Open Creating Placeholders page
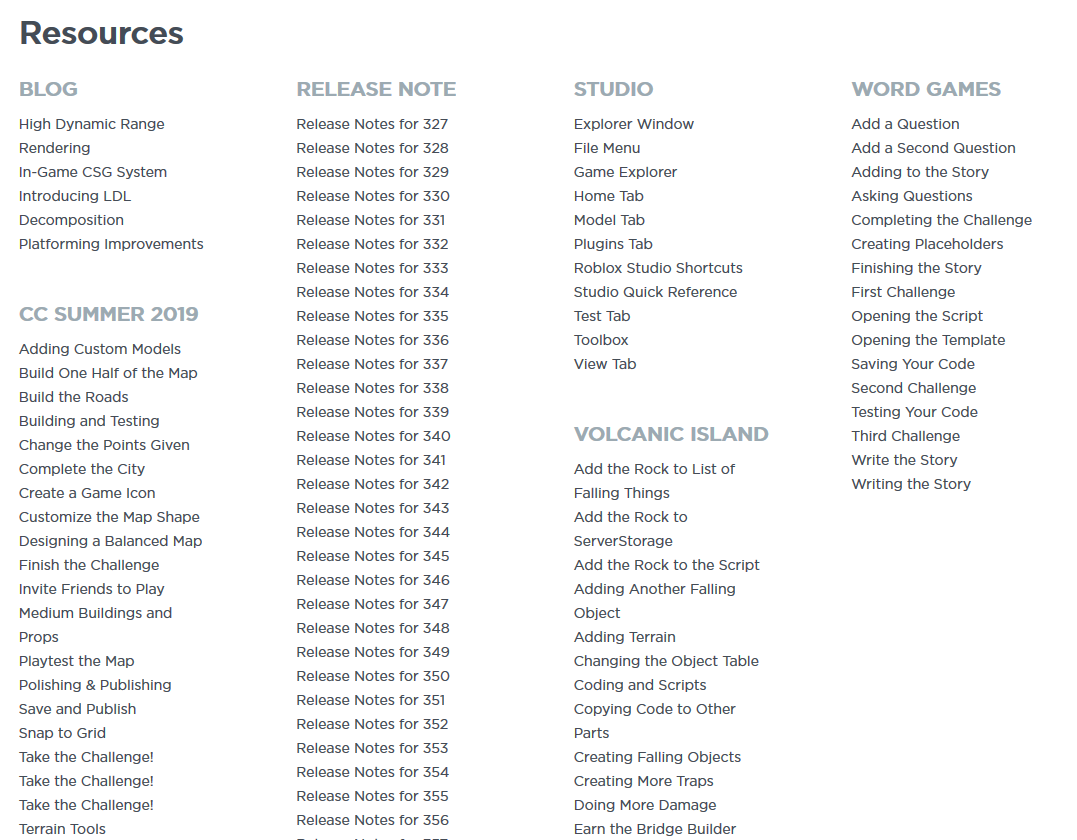This screenshot has width=1077, height=840. (927, 244)
